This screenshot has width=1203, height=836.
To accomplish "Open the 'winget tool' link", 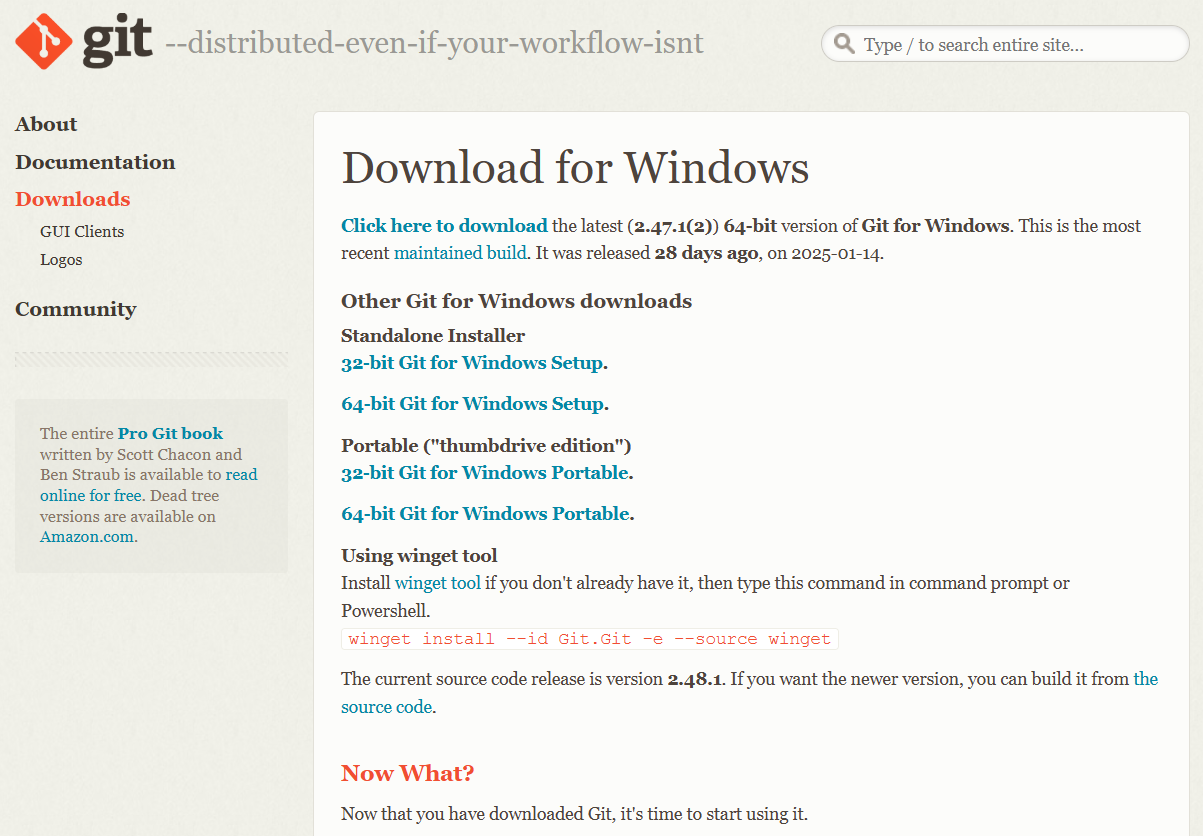I will [x=438, y=583].
